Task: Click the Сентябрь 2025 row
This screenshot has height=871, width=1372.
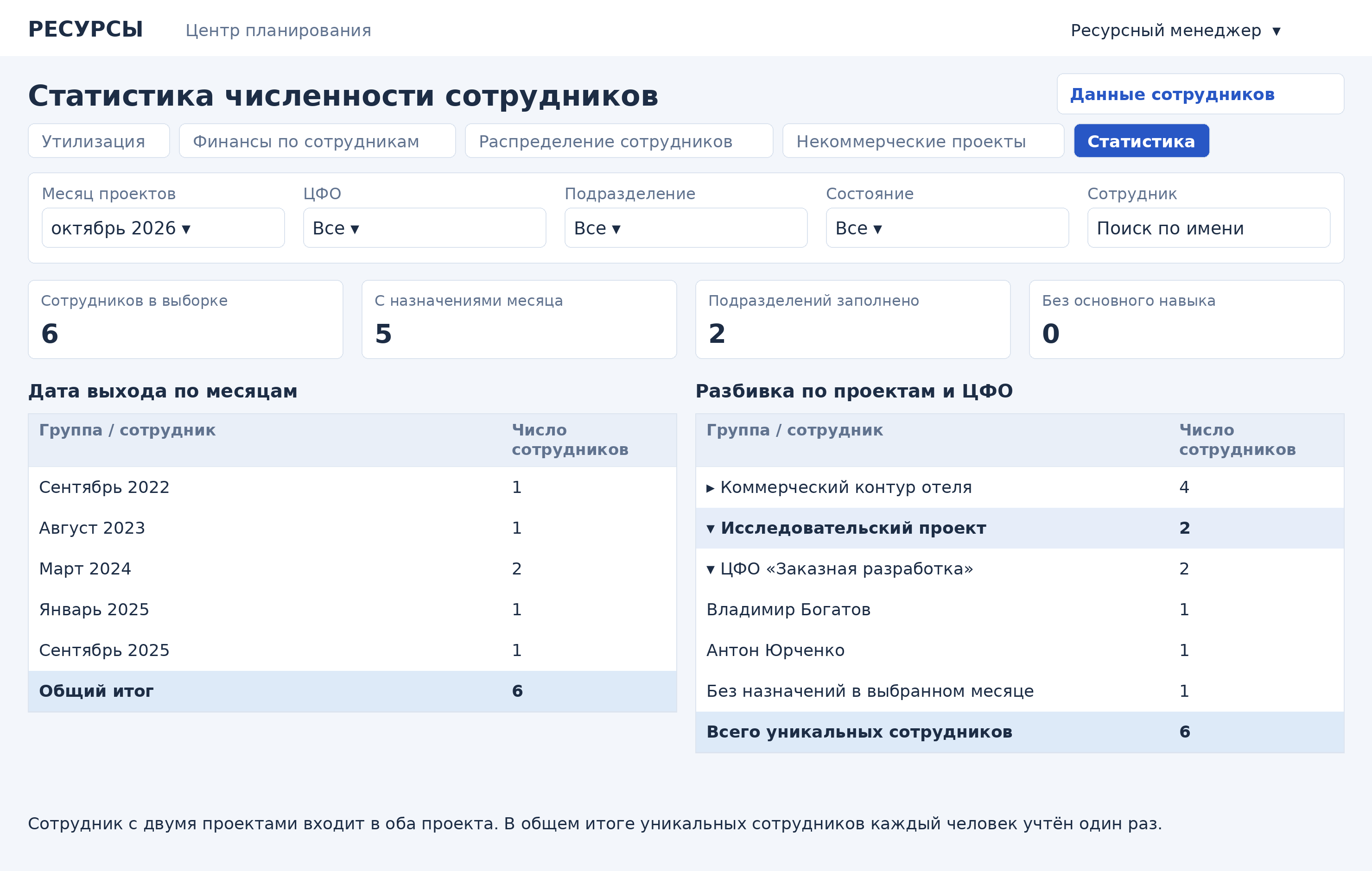Action: click(x=352, y=650)
